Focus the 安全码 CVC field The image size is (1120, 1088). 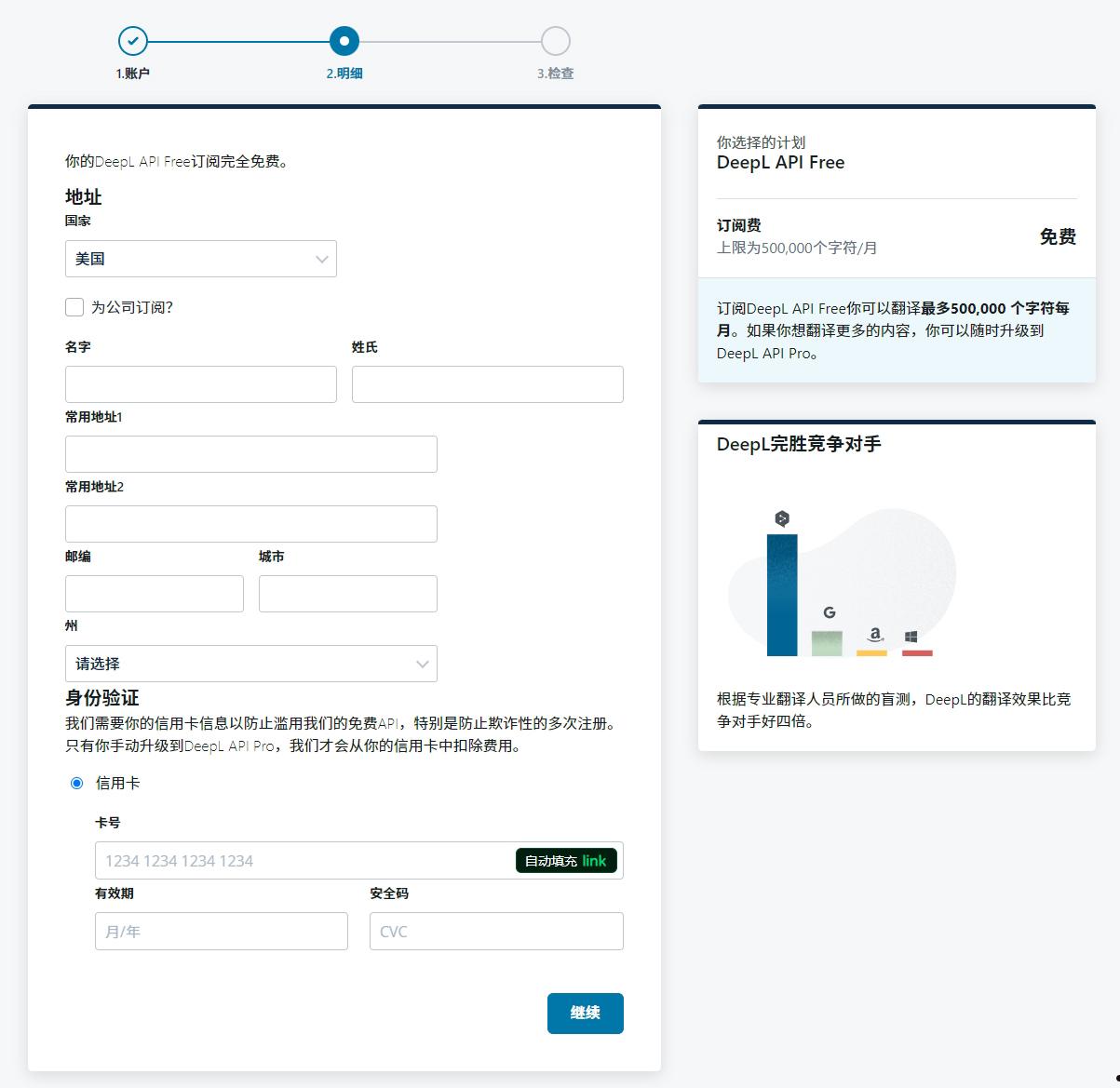pos(496,932)
